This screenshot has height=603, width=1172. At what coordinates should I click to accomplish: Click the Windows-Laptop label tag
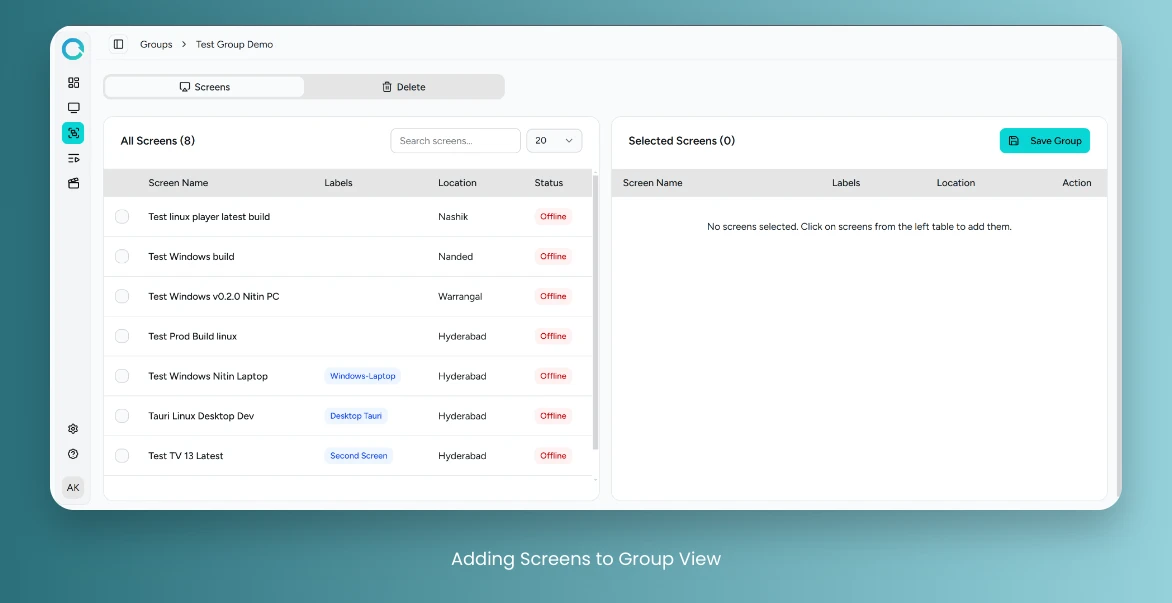coord(363,376)
